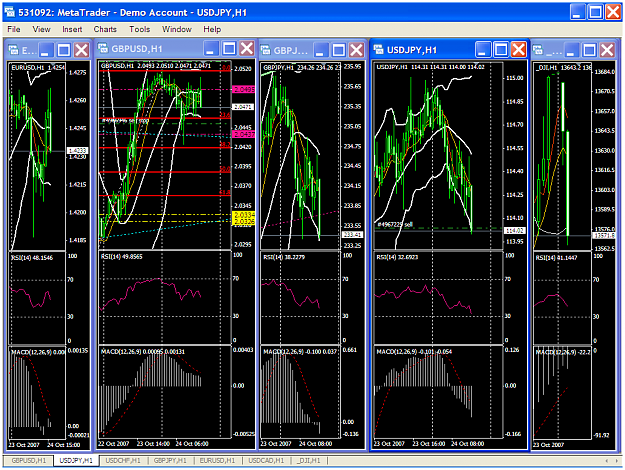Click the 'RSI(14) 32.6923' label in USDJPY

coord(397,257)
